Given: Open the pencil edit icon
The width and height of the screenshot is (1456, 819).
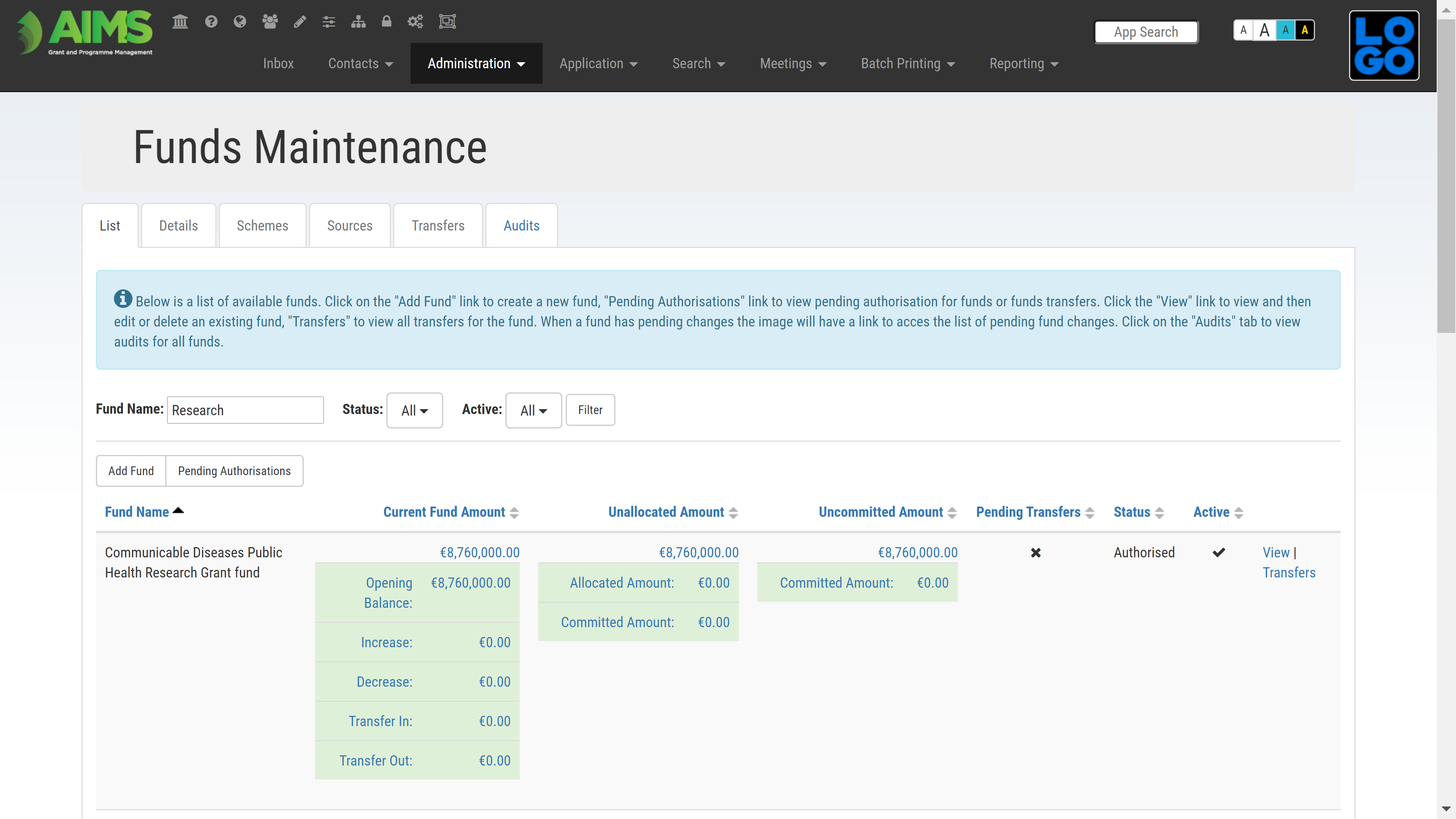Looking at the screenshot, I should [299, 22].
